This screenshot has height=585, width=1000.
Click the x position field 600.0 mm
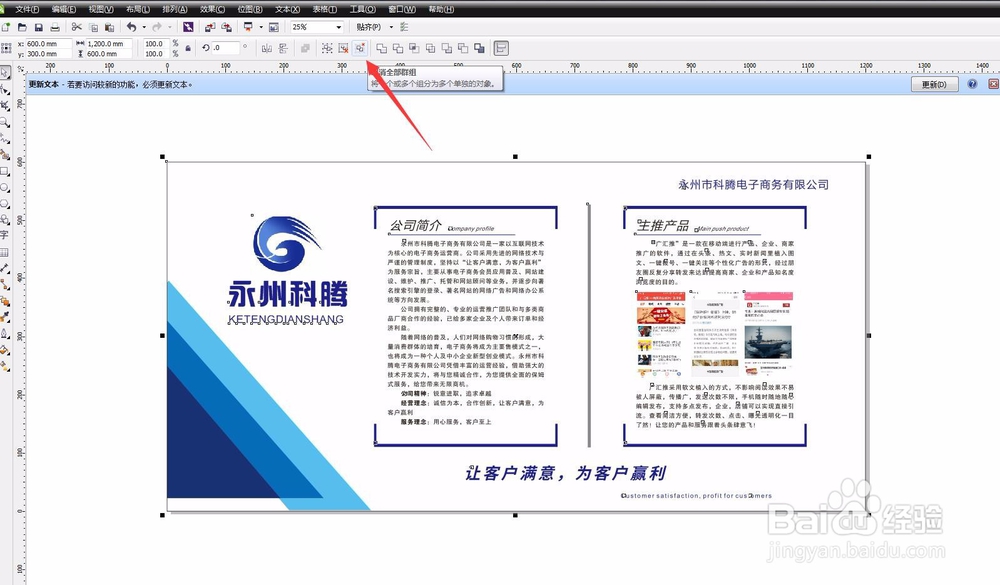(48, 43)
